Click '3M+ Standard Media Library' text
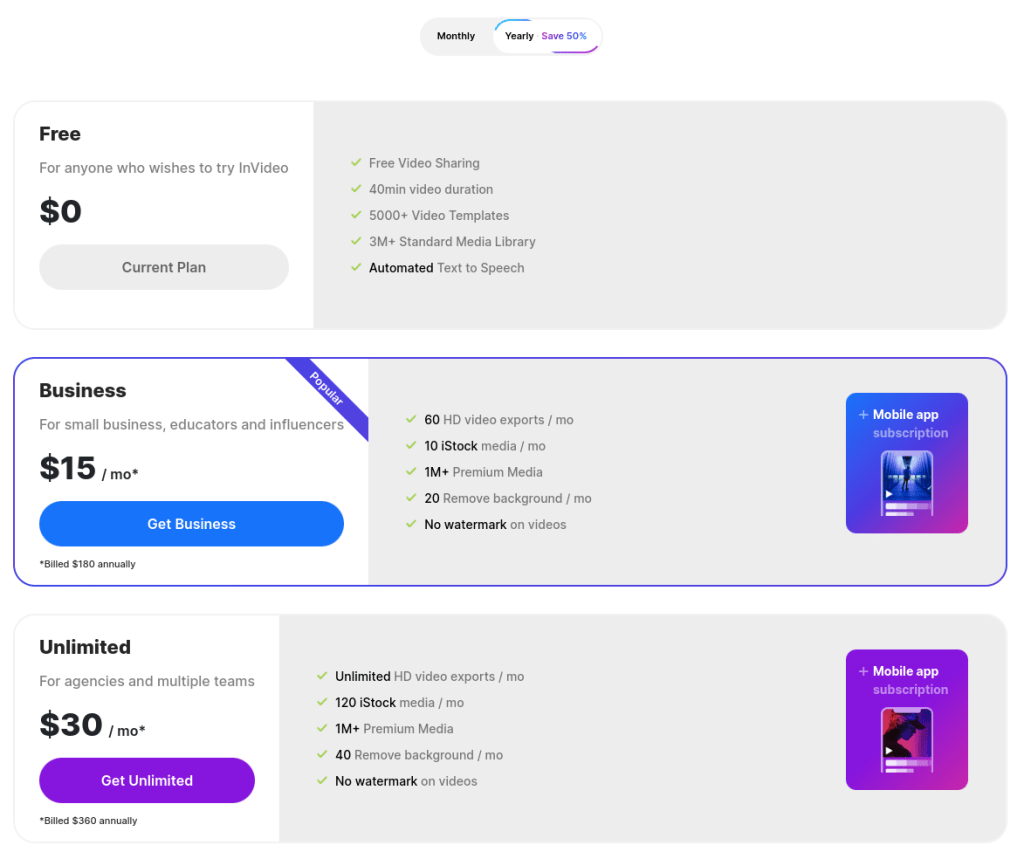 click(x=452, y=242)
